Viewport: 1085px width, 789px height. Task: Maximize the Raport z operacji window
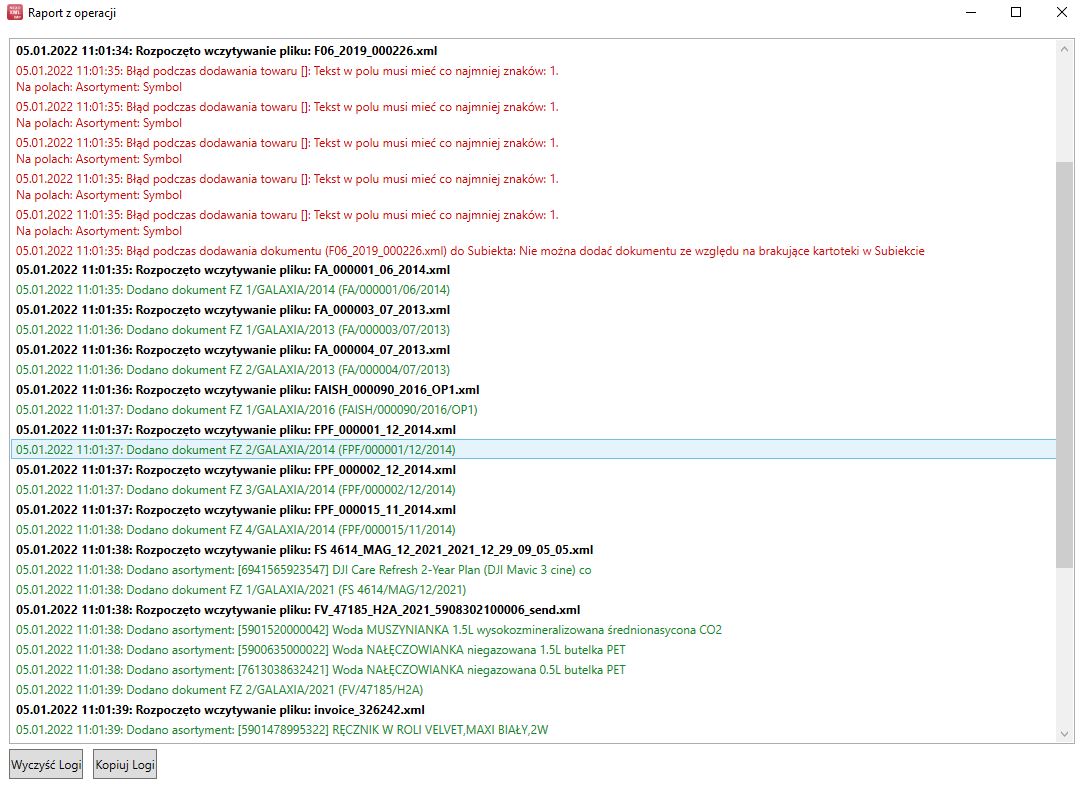tap(1016, 13)
